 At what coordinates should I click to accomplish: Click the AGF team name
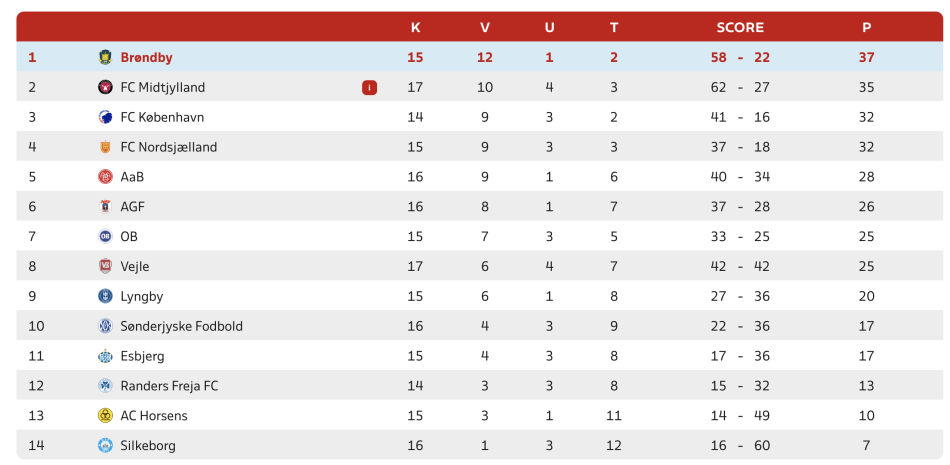click(x=133, y=207)
